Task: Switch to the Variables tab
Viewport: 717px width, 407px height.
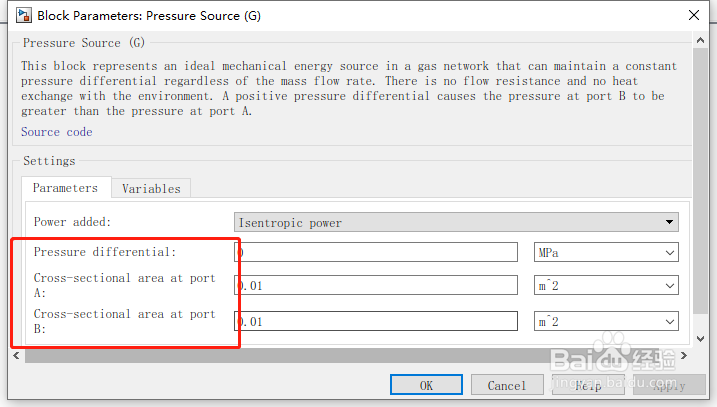Action: [x=151, y=189]
